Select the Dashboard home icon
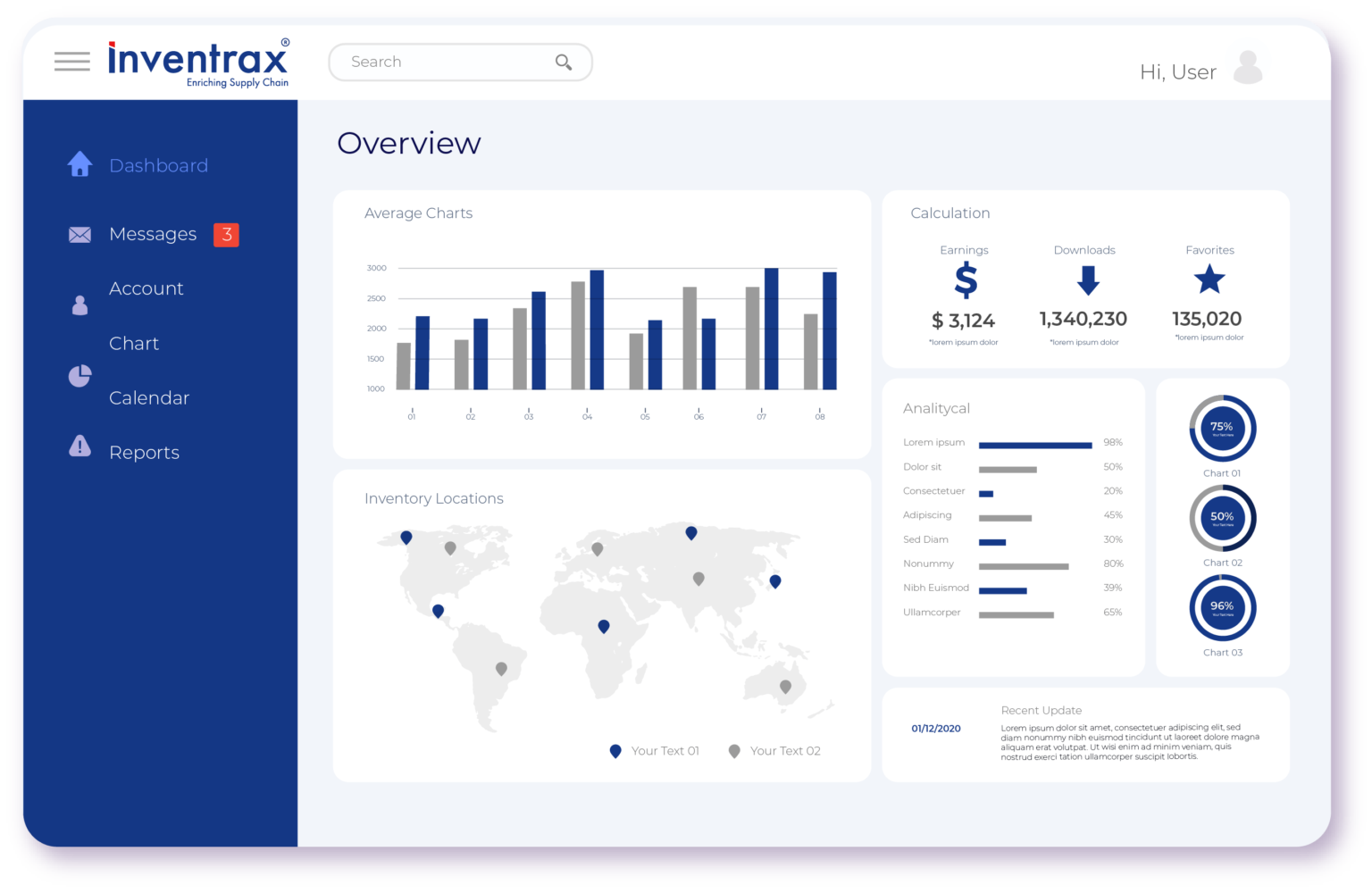The height and width of the screenshot is (893, 1372). click(x=79, y=164)
